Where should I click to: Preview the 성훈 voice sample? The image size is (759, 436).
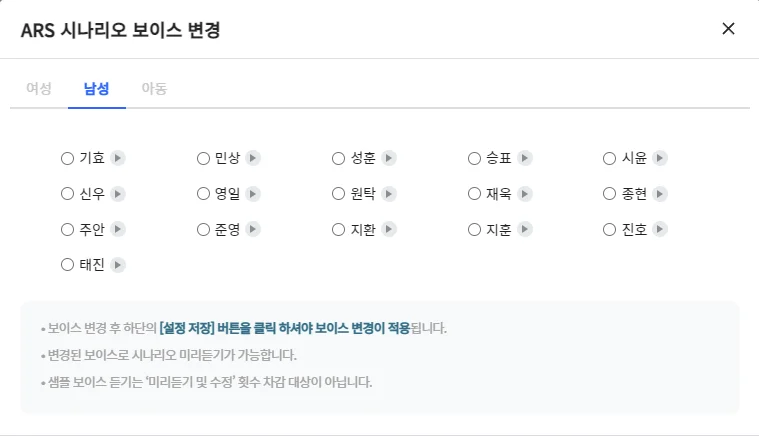pos(389,158)
